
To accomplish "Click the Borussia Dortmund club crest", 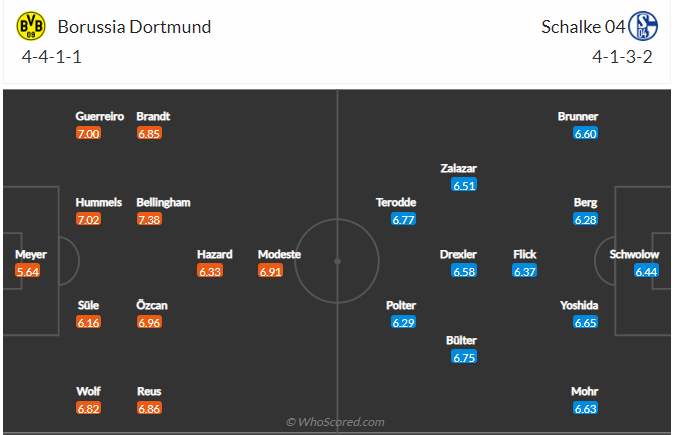I will pyautogui.click(x=32, y=27).
